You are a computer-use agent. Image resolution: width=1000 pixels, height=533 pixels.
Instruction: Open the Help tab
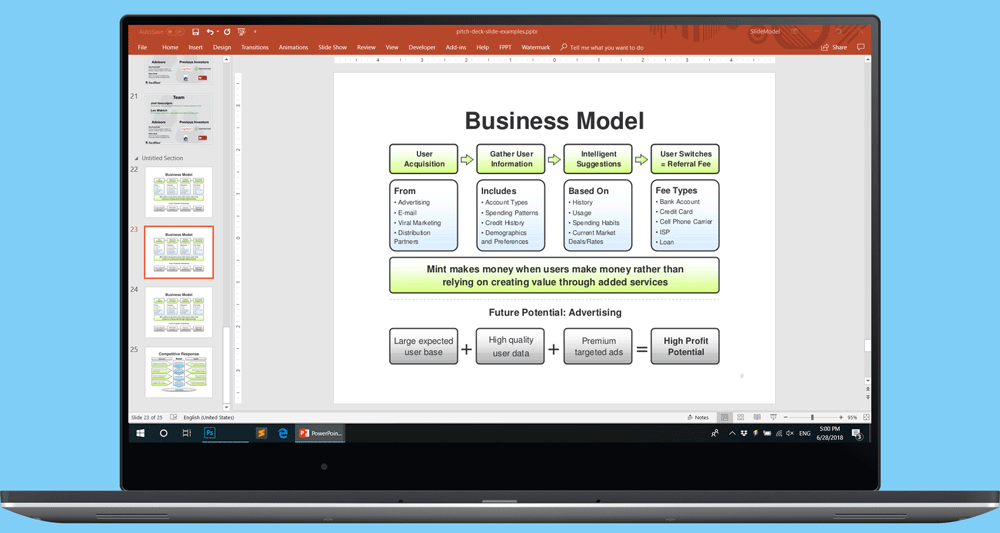point(483,47)
